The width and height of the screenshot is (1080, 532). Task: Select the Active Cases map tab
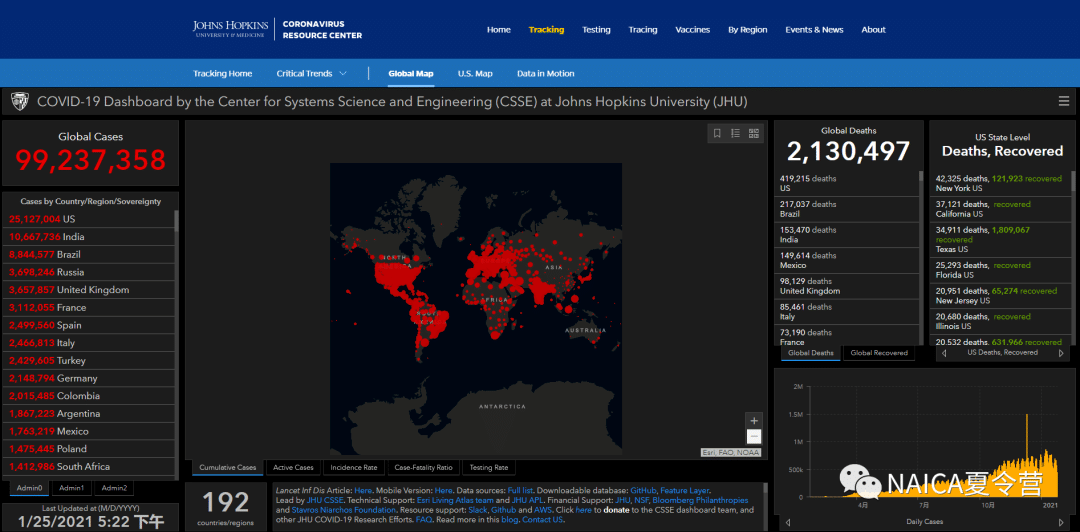[x=293, y=467]
